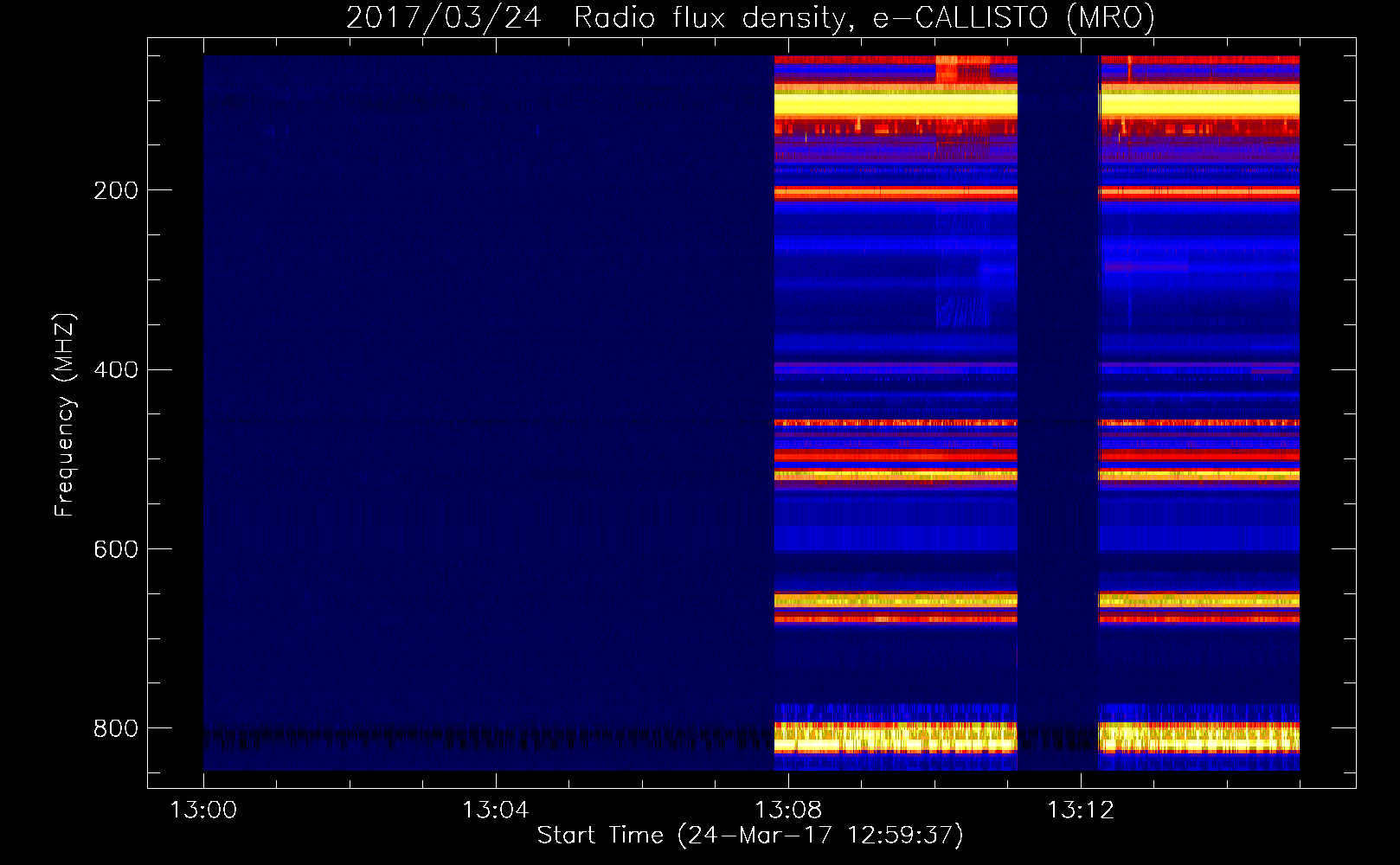Screen dimensions: 1400x865
Task: Click the '800' frequency tick label
Action: (116, 729)
